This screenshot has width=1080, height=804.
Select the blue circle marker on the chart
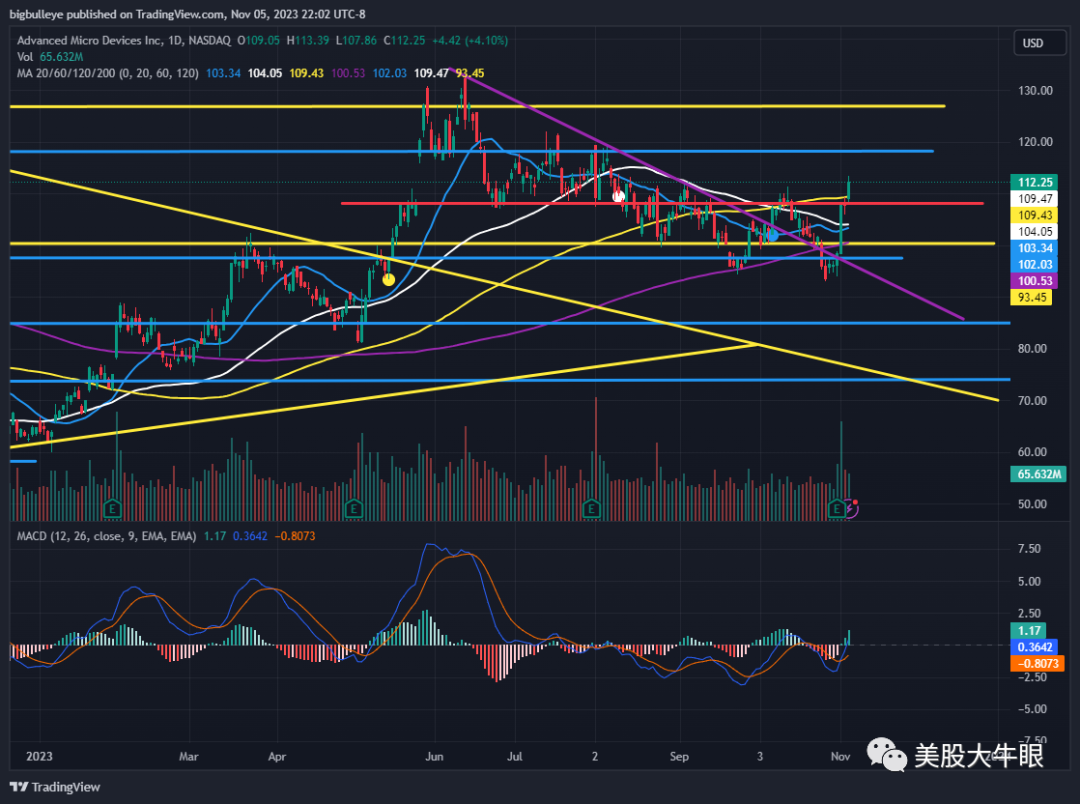tap(772, 235)
